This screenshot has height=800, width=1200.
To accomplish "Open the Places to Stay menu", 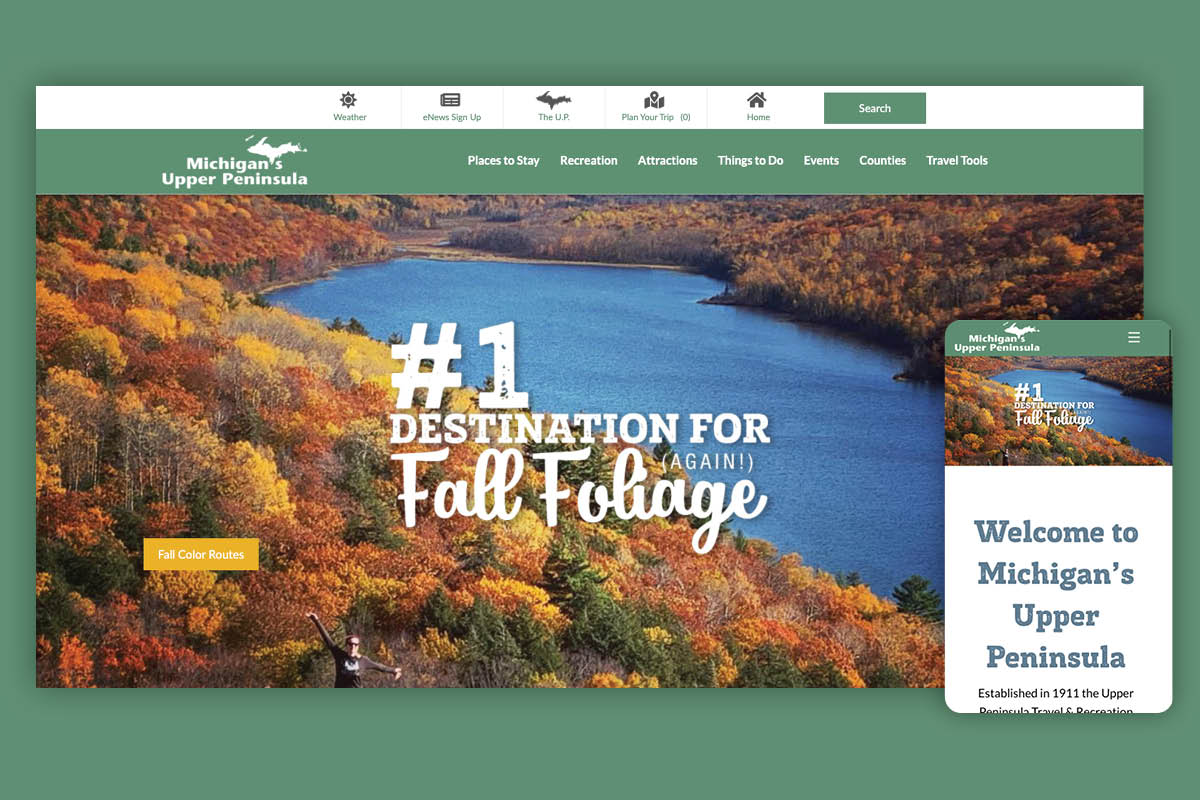I will pyautogui.click(x=503, y=161).
